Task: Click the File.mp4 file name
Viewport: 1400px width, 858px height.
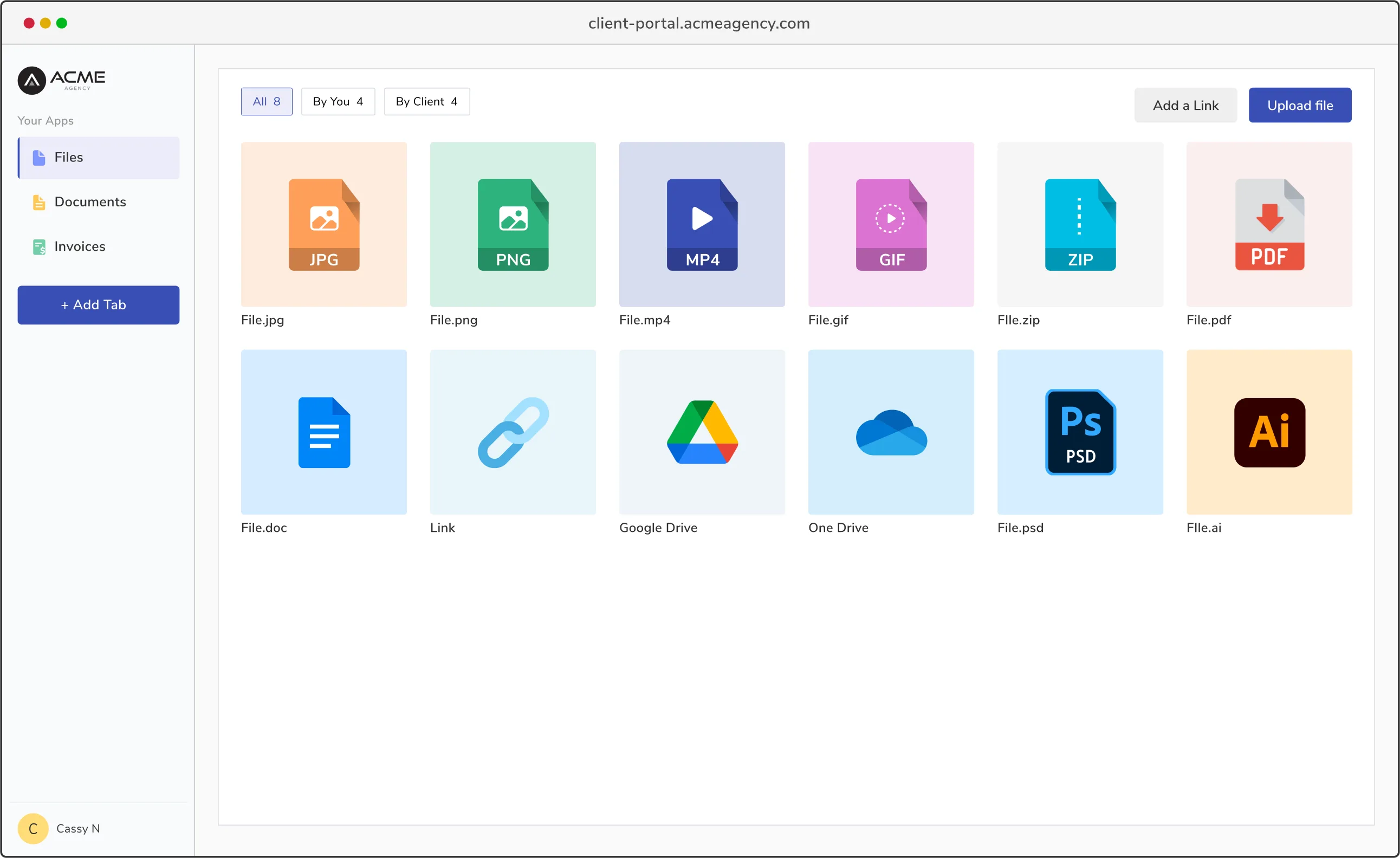Action: click(645, 320)
